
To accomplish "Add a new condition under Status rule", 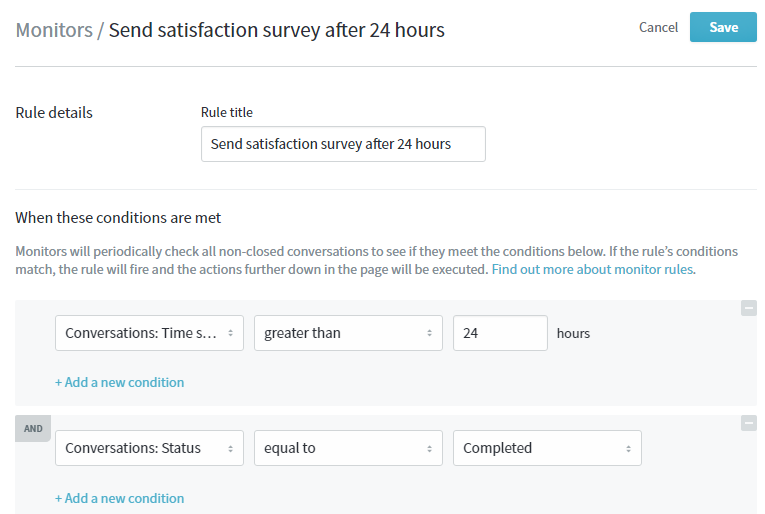I will [120, 498].
